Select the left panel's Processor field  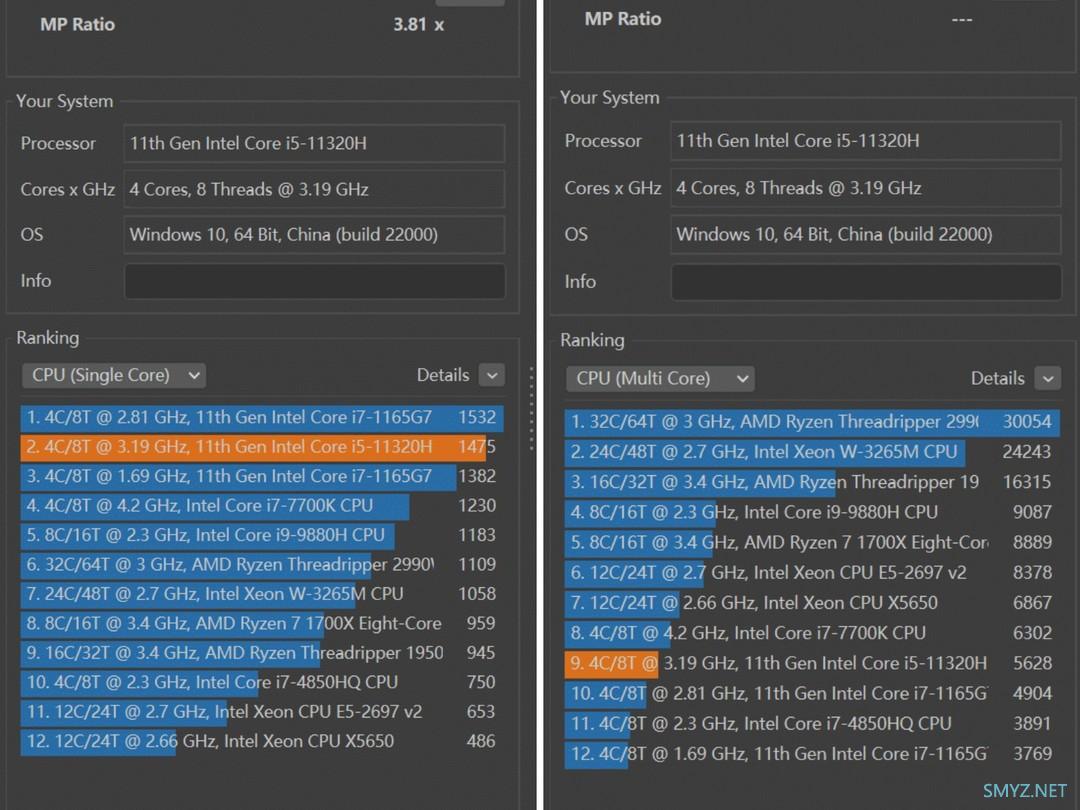314,143
